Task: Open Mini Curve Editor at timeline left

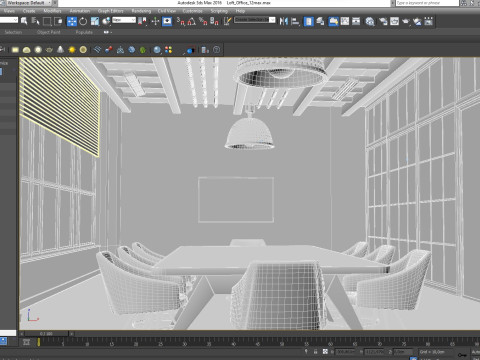Action: [26, 342]
